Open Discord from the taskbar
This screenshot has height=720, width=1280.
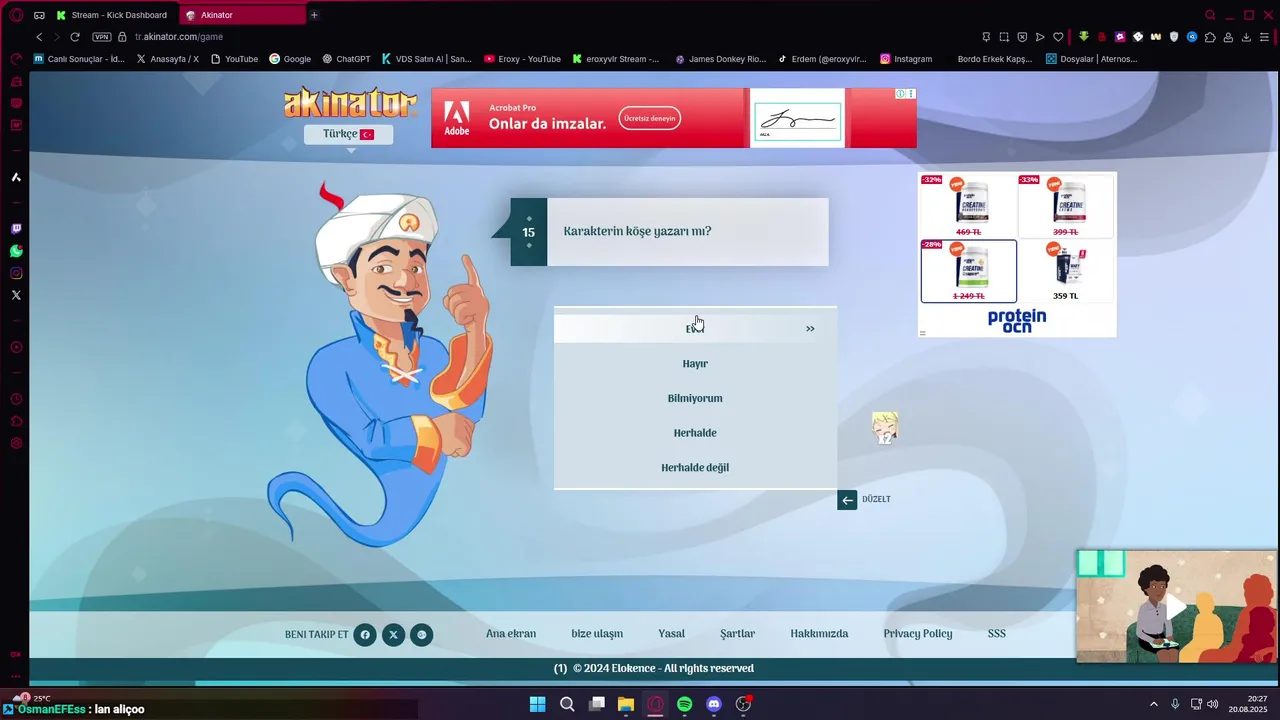714,704
